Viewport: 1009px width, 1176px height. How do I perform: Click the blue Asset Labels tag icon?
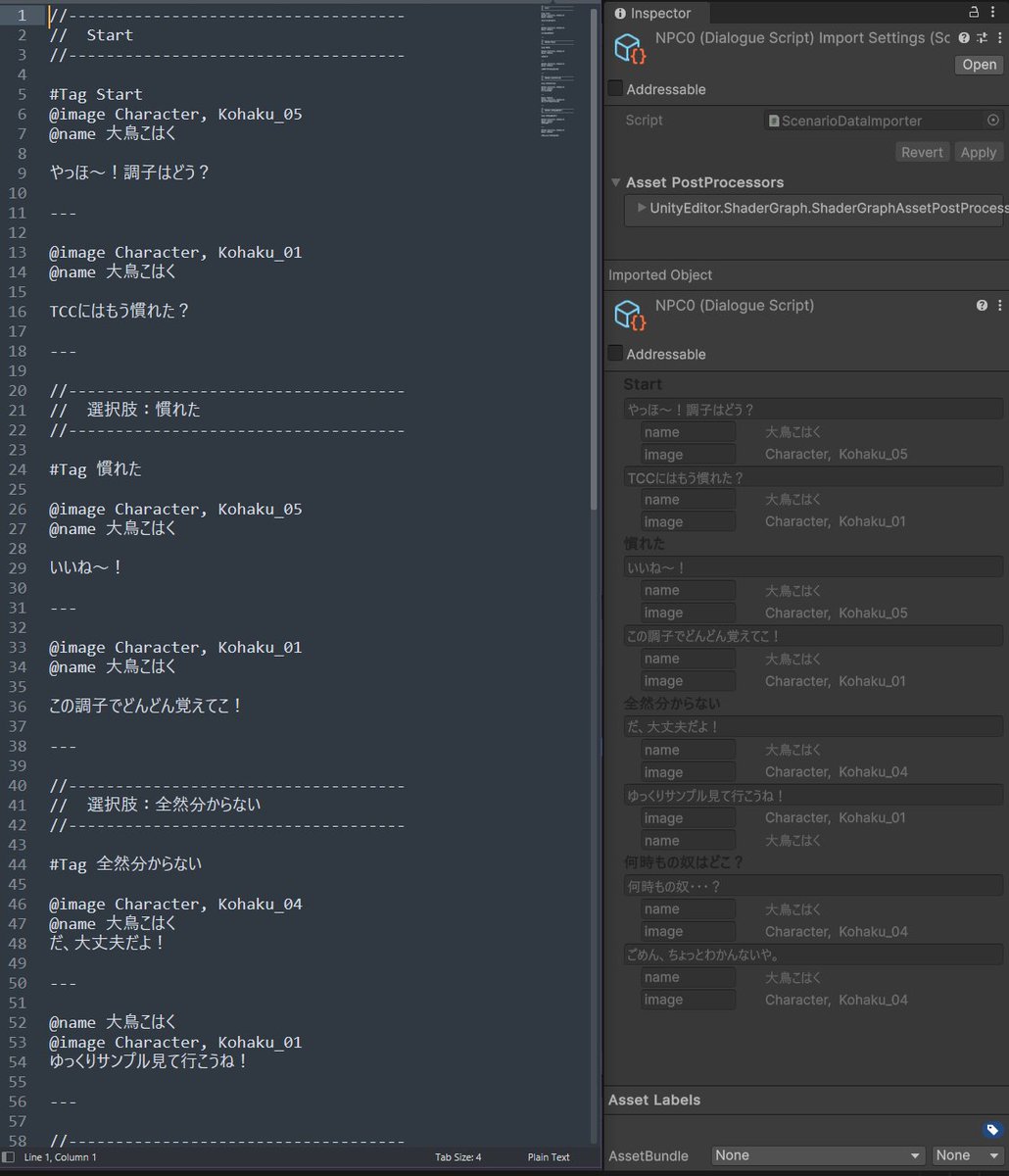point(992,1130)
